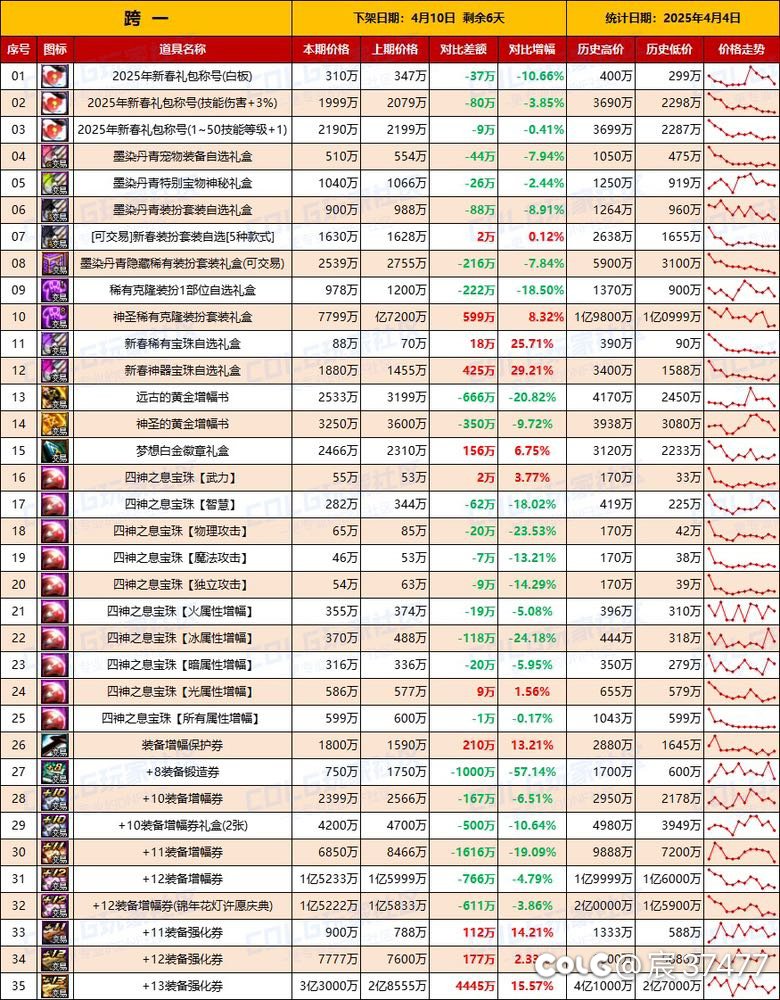Click the 1亿9800万 historical high cell
This screenshot has width=780, height=1000.
tap(603, 317)
